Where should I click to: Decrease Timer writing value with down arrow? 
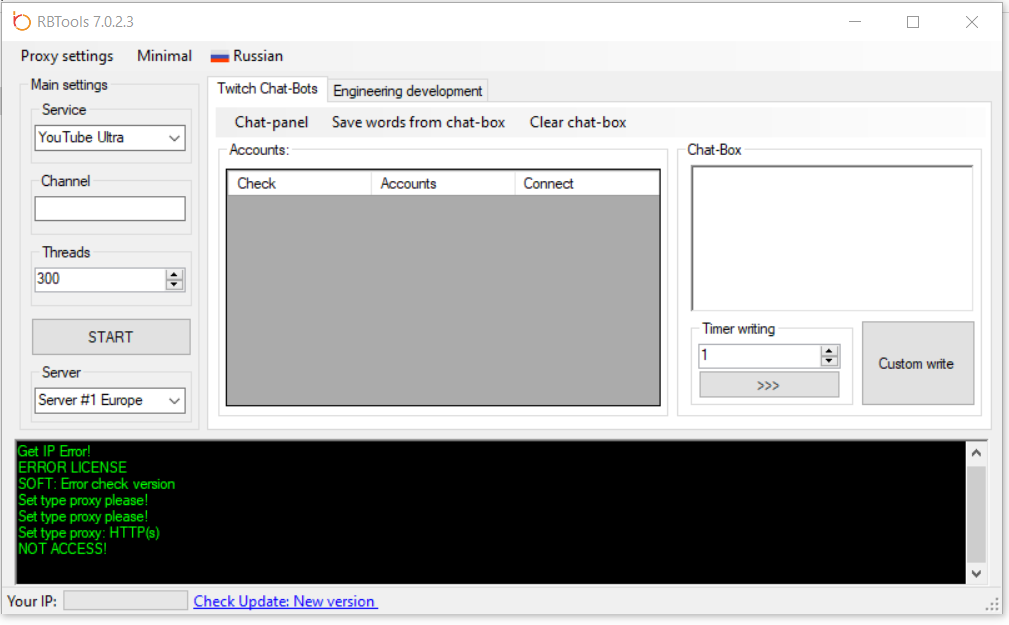(x=829, y=361)
